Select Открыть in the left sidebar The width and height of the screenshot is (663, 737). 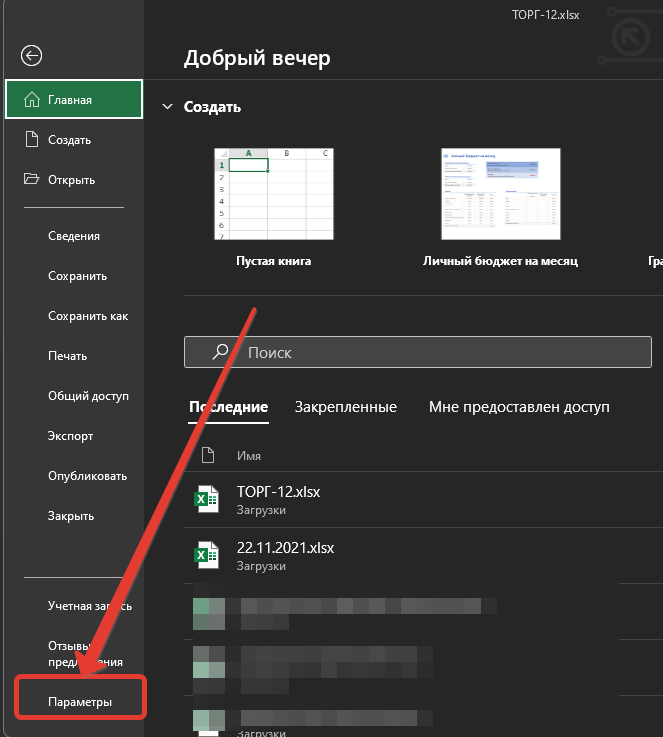click(71, 180)
